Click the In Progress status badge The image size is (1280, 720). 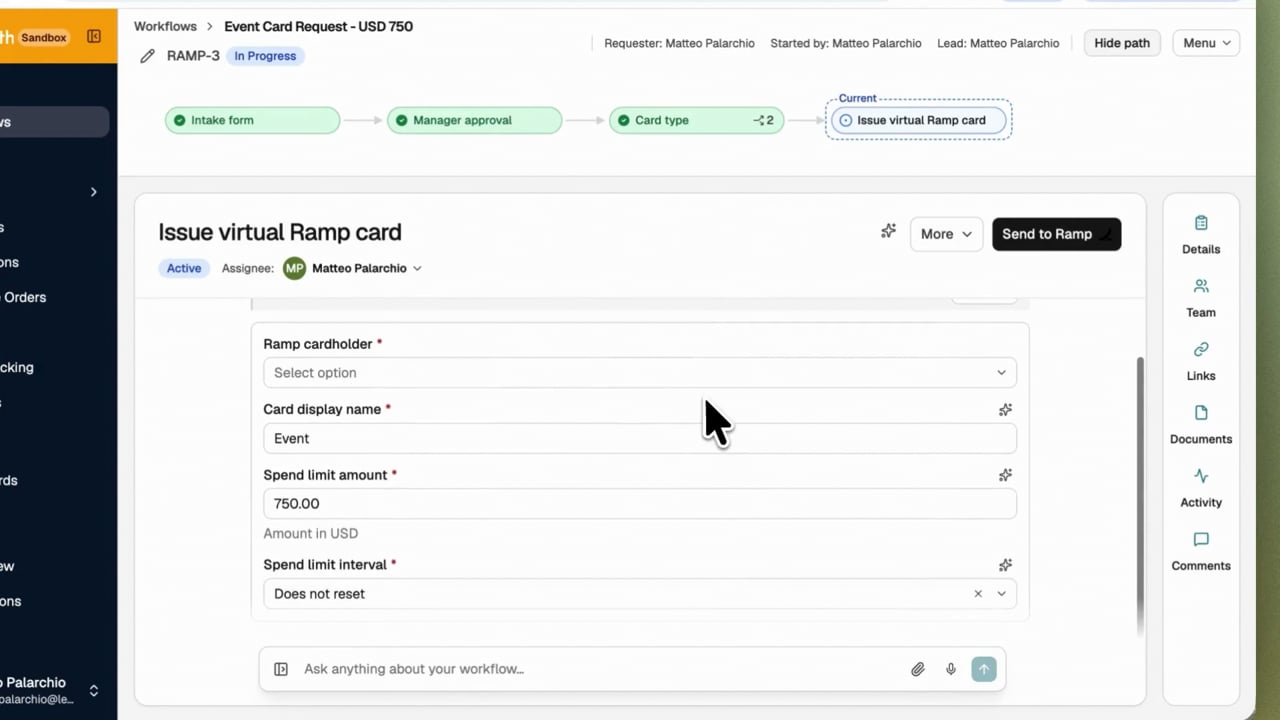coord(265,56)
